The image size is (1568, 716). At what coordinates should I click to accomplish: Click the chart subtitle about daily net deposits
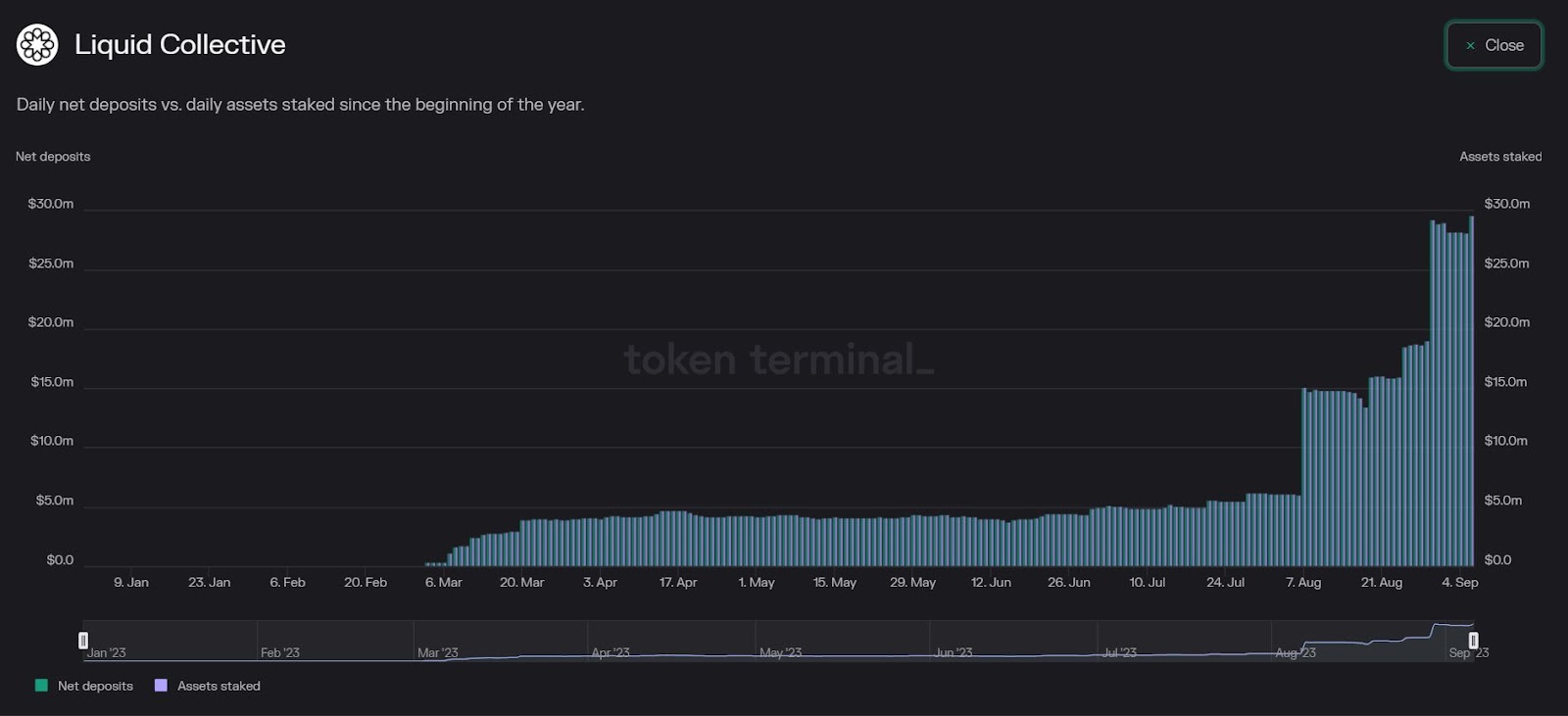[x=300, y=105]
